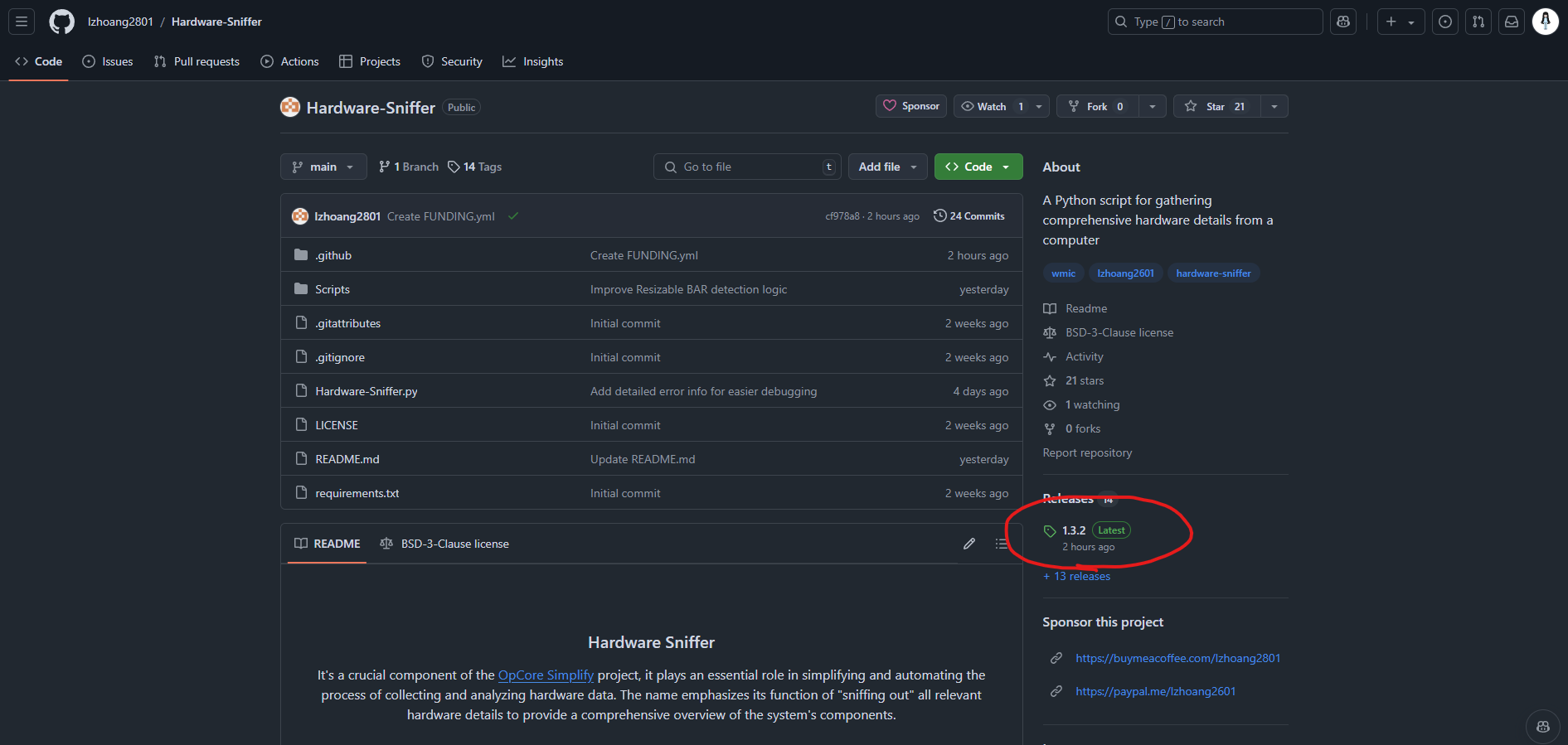Star the Hardware-Sniffer repository
Image resolution: width=1568 pixels, height=745 pixels.
[x=1216, y=106]
